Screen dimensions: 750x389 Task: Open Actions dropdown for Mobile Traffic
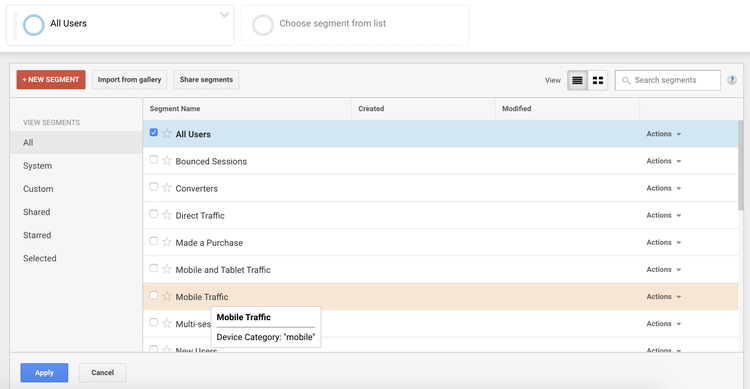tap(663, 297)
